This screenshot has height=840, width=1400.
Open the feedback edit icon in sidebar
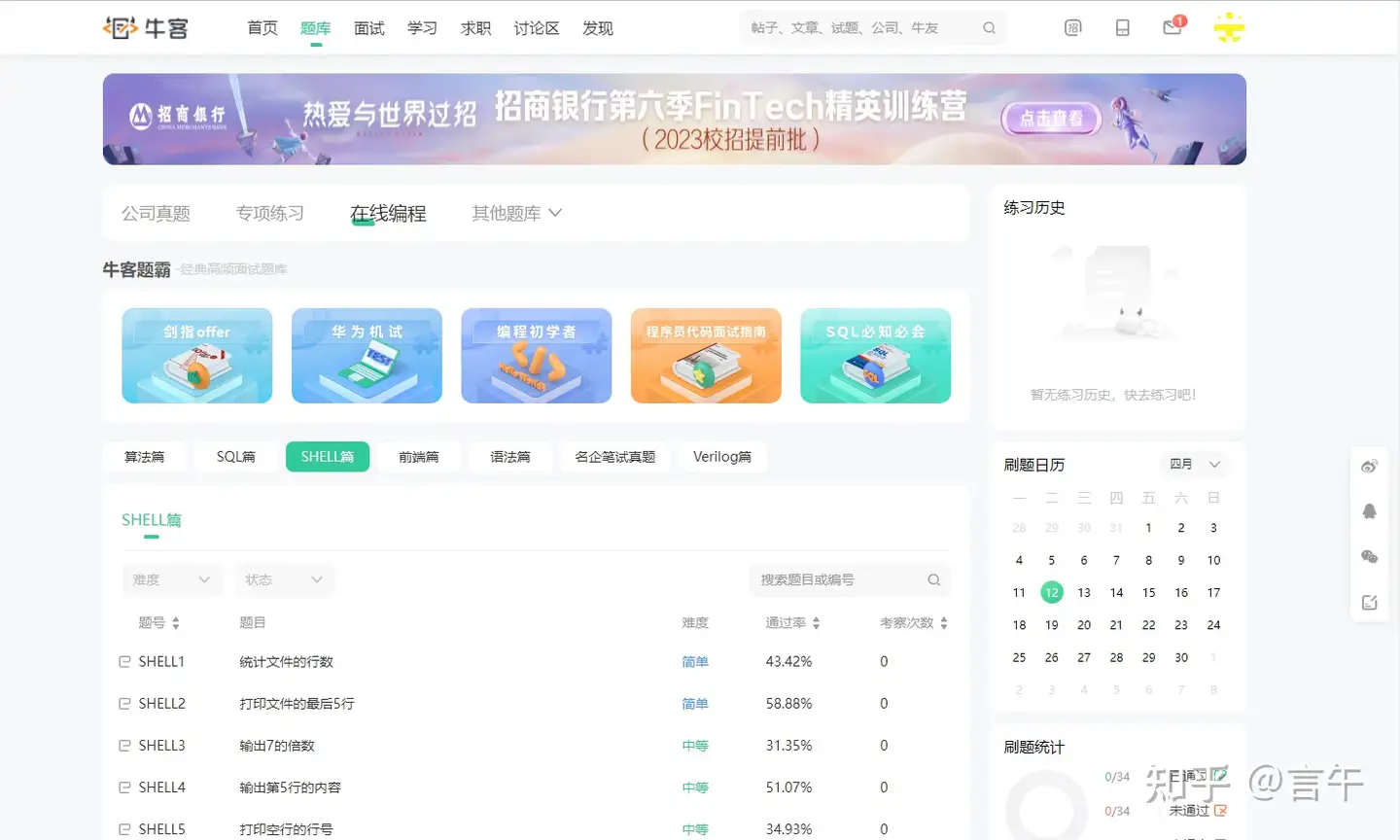pos(1369,601)
